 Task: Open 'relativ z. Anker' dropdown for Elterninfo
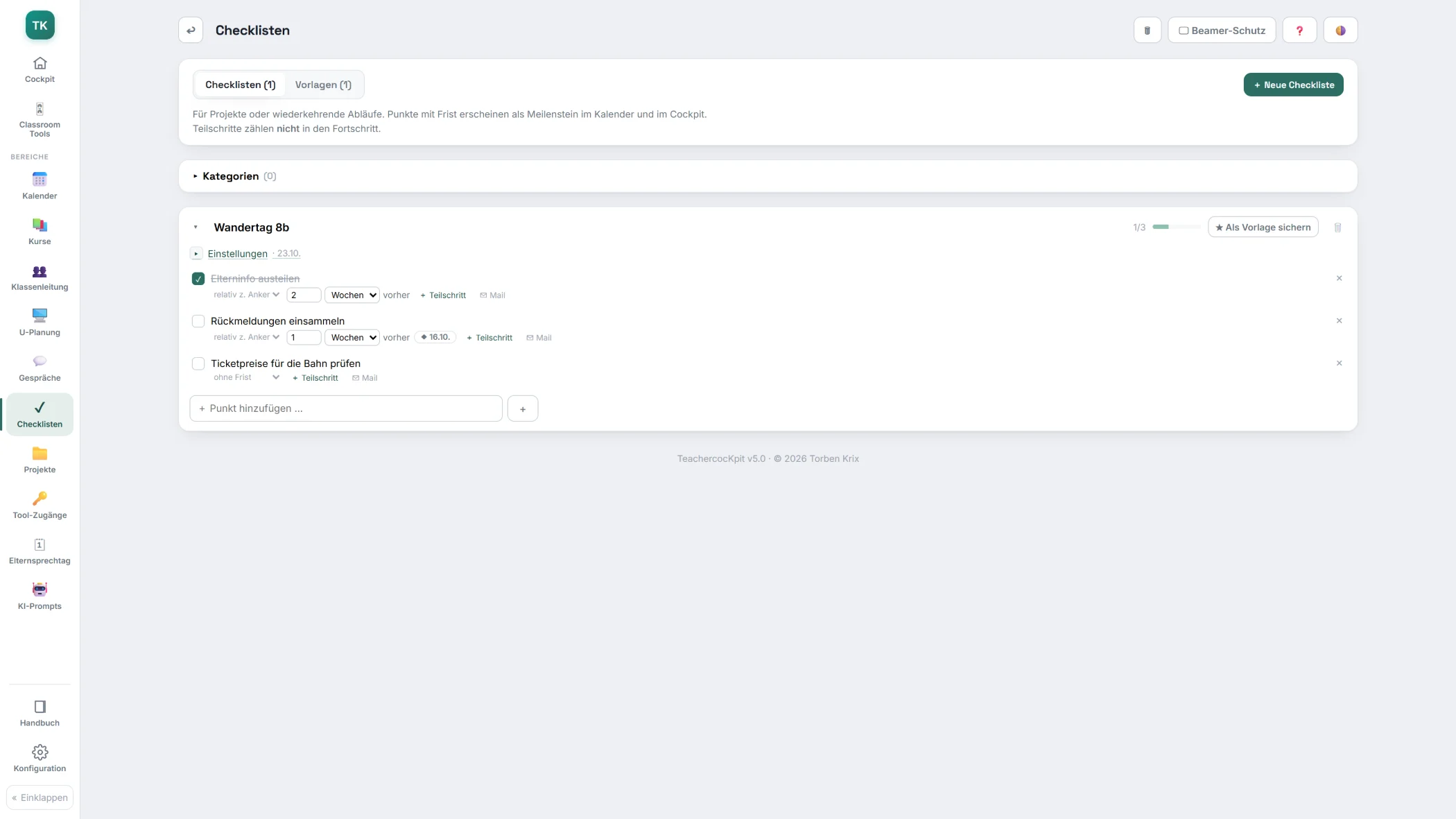click(246, 295)
